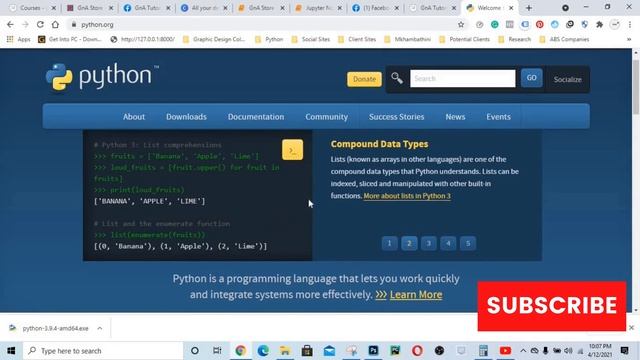
Task: Open the Graphic Design Col... bookmark folder
Action: [x=214, y=39]
